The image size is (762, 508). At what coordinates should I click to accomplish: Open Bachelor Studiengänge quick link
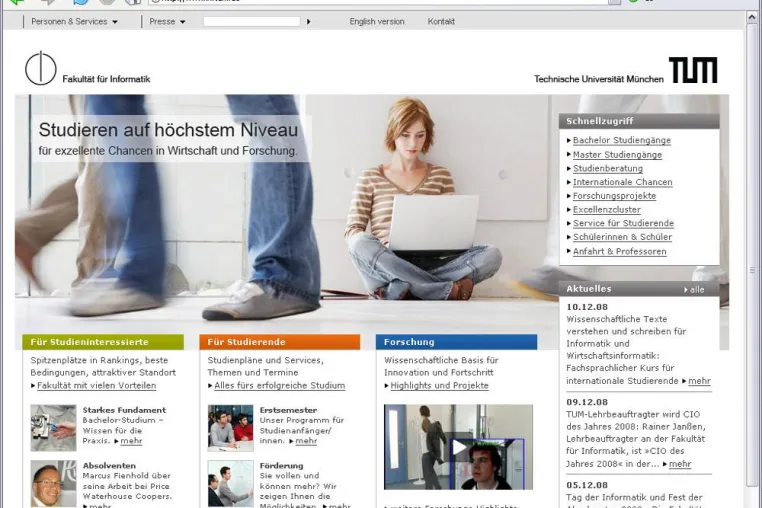622,140
